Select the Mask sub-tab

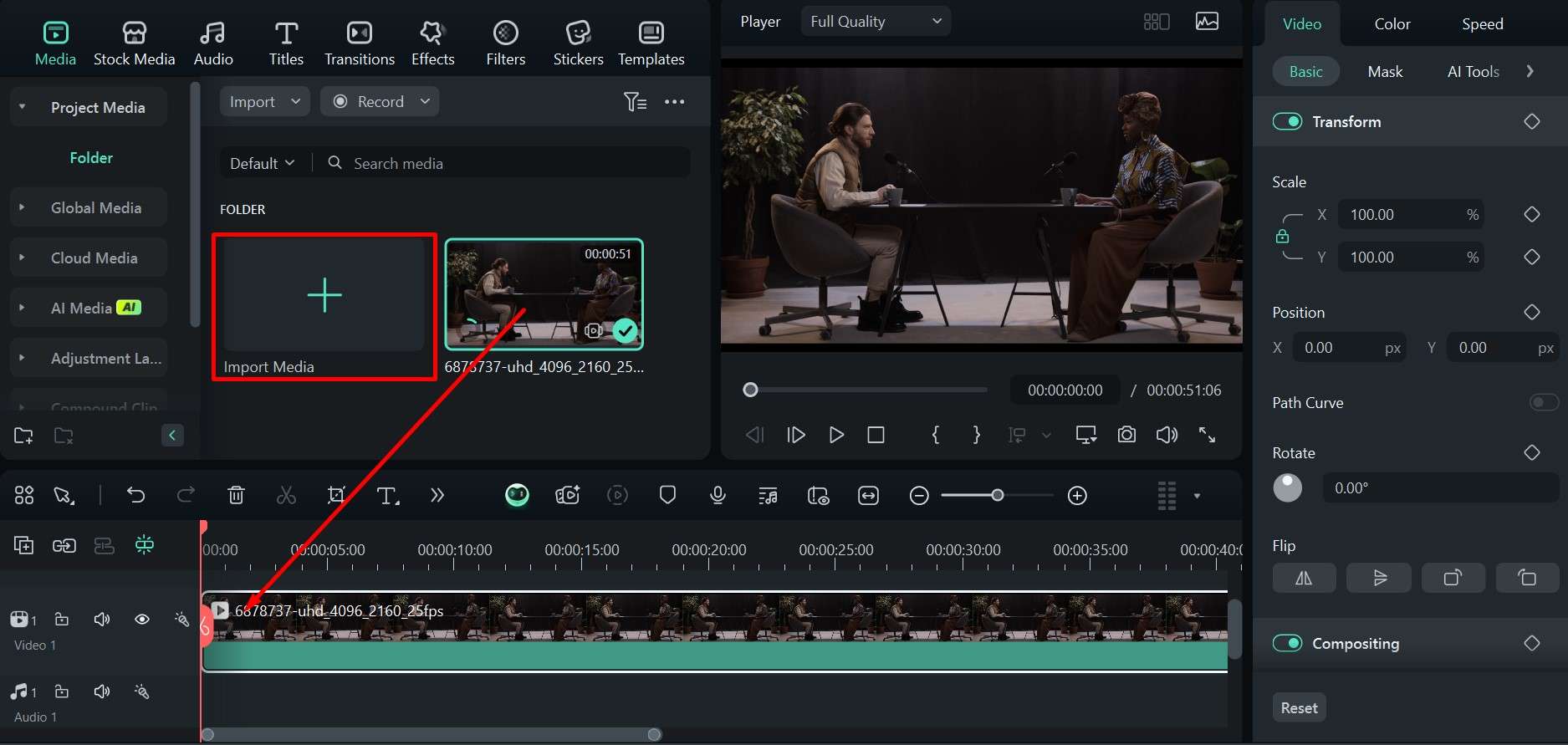pos(1385,71)
